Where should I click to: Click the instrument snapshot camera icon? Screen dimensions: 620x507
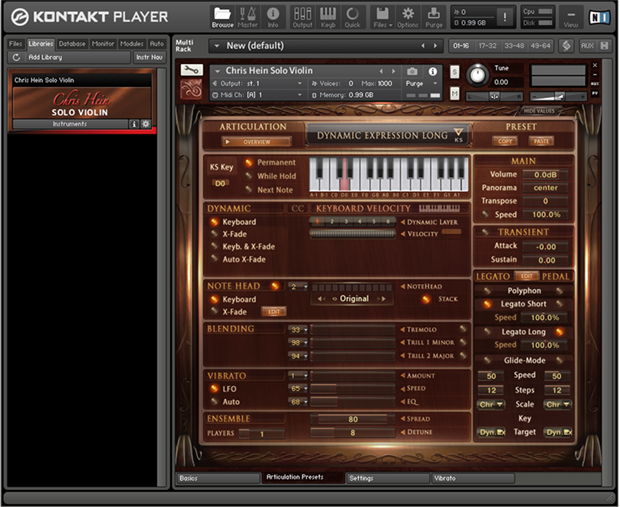pos(411,71)
